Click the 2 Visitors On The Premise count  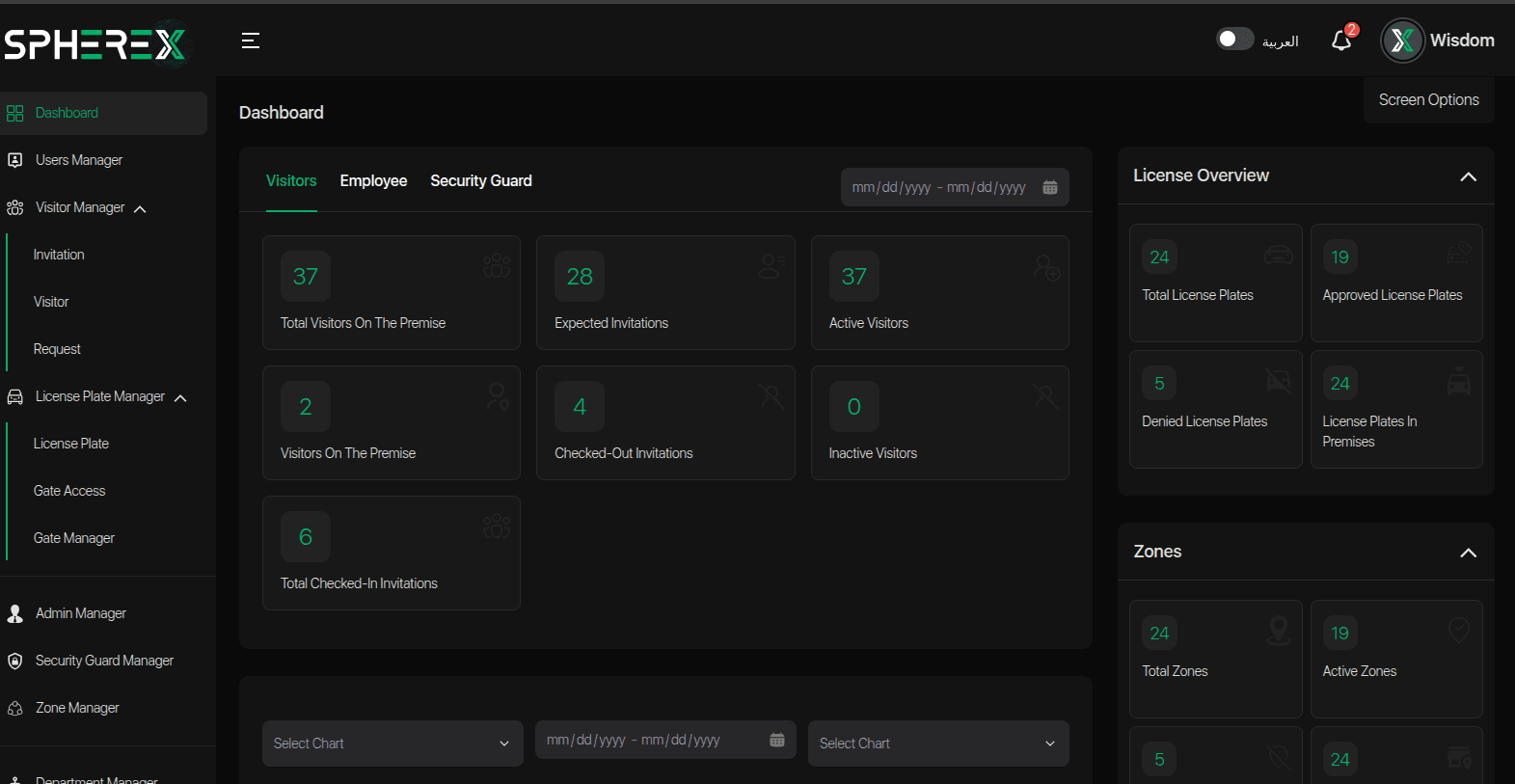pyautogui.click(x=306, y=407)
